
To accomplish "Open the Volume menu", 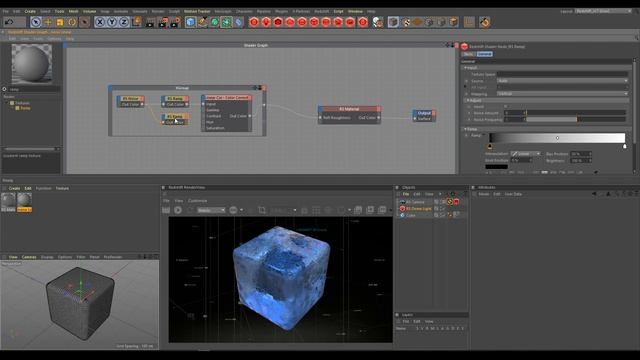I will click(x=89, y=11).
